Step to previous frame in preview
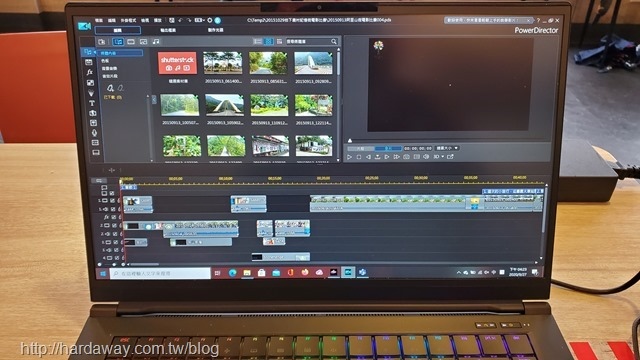Viewport: 640px width, 360px height. pyautogui.click(x=368, y=157)
